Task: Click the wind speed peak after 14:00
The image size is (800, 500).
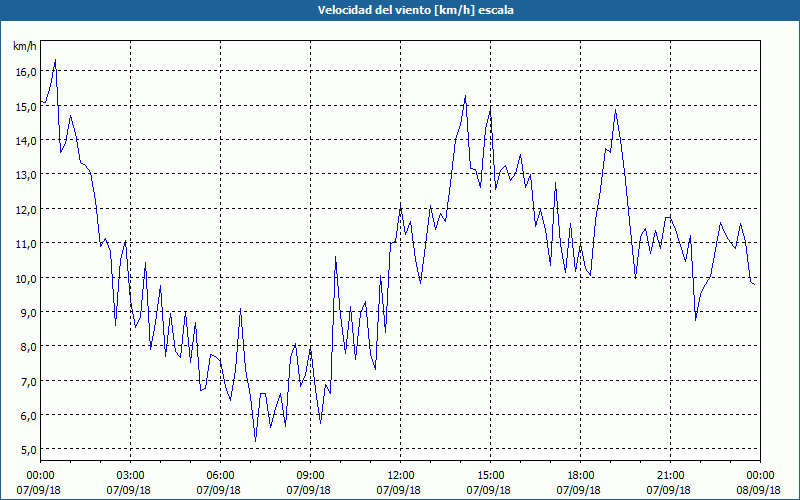Action: click(465, 96)
